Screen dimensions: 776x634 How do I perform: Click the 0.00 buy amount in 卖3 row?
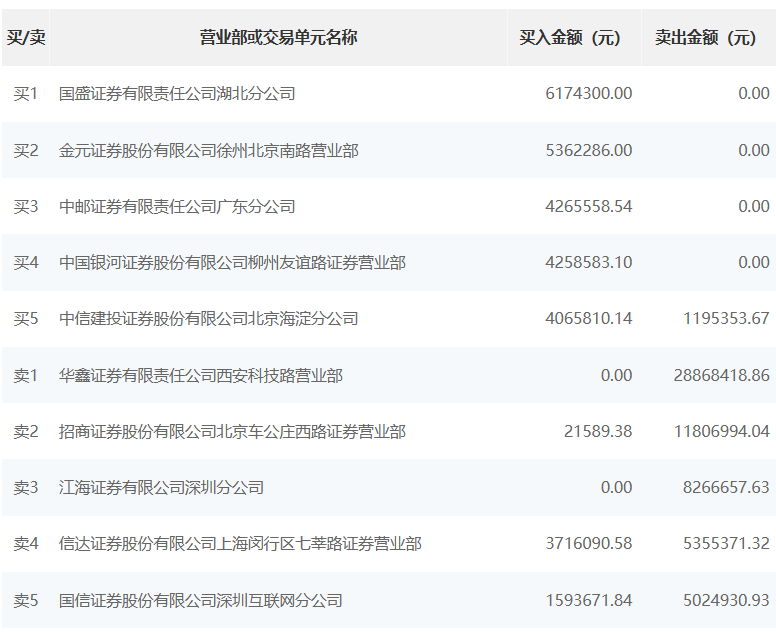(616, 488)
